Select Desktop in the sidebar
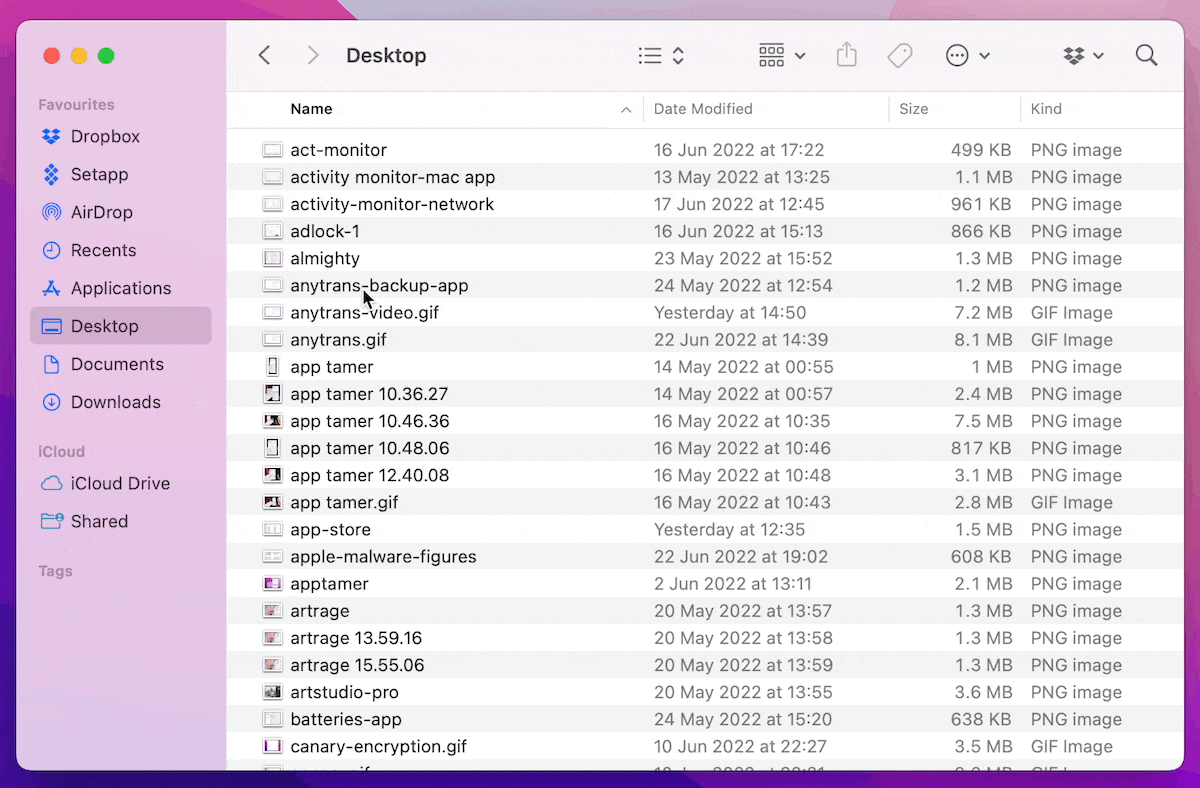 (121, 326)
